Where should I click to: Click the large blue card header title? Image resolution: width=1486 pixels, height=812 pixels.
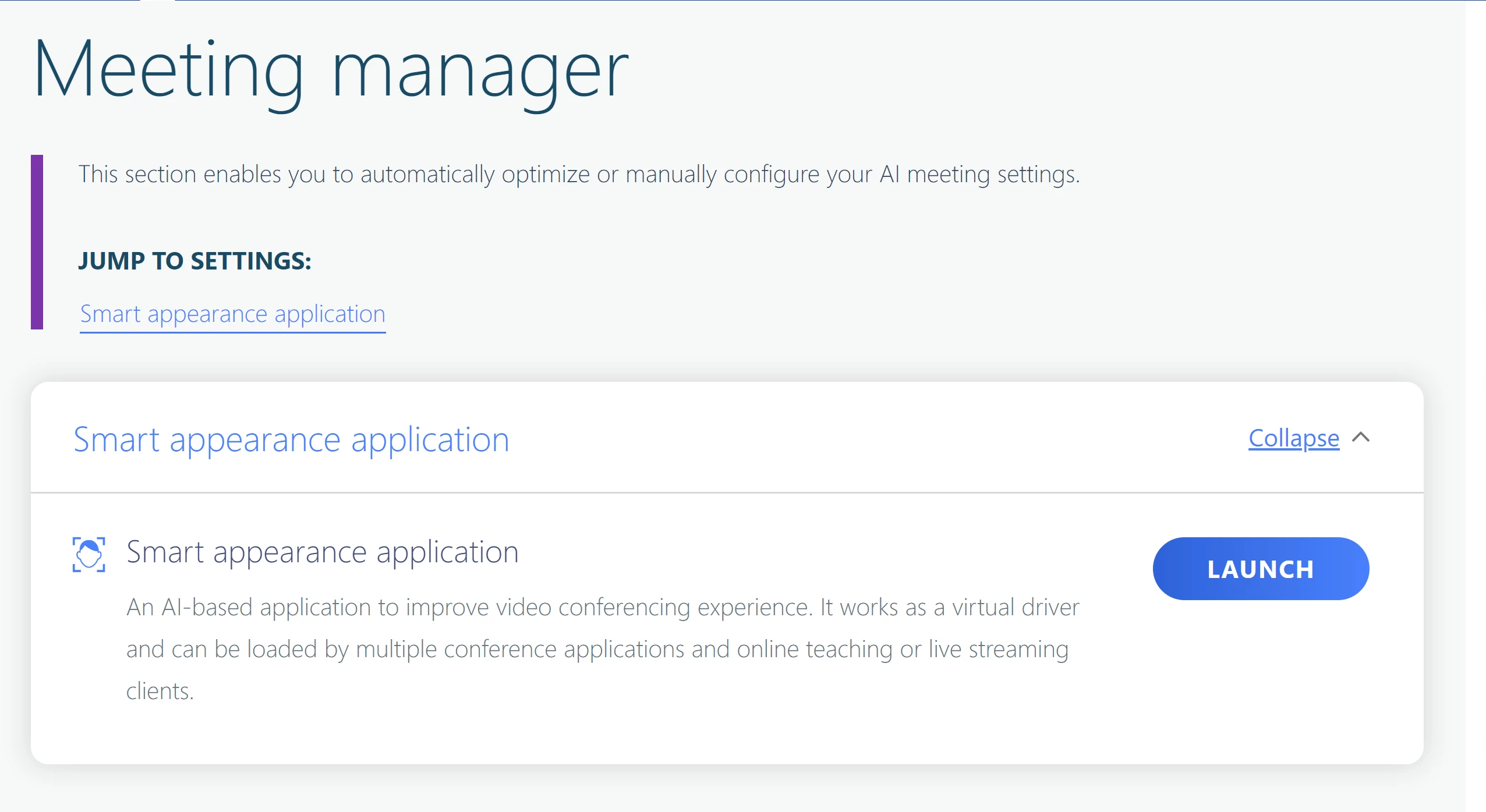pos(291,439)
